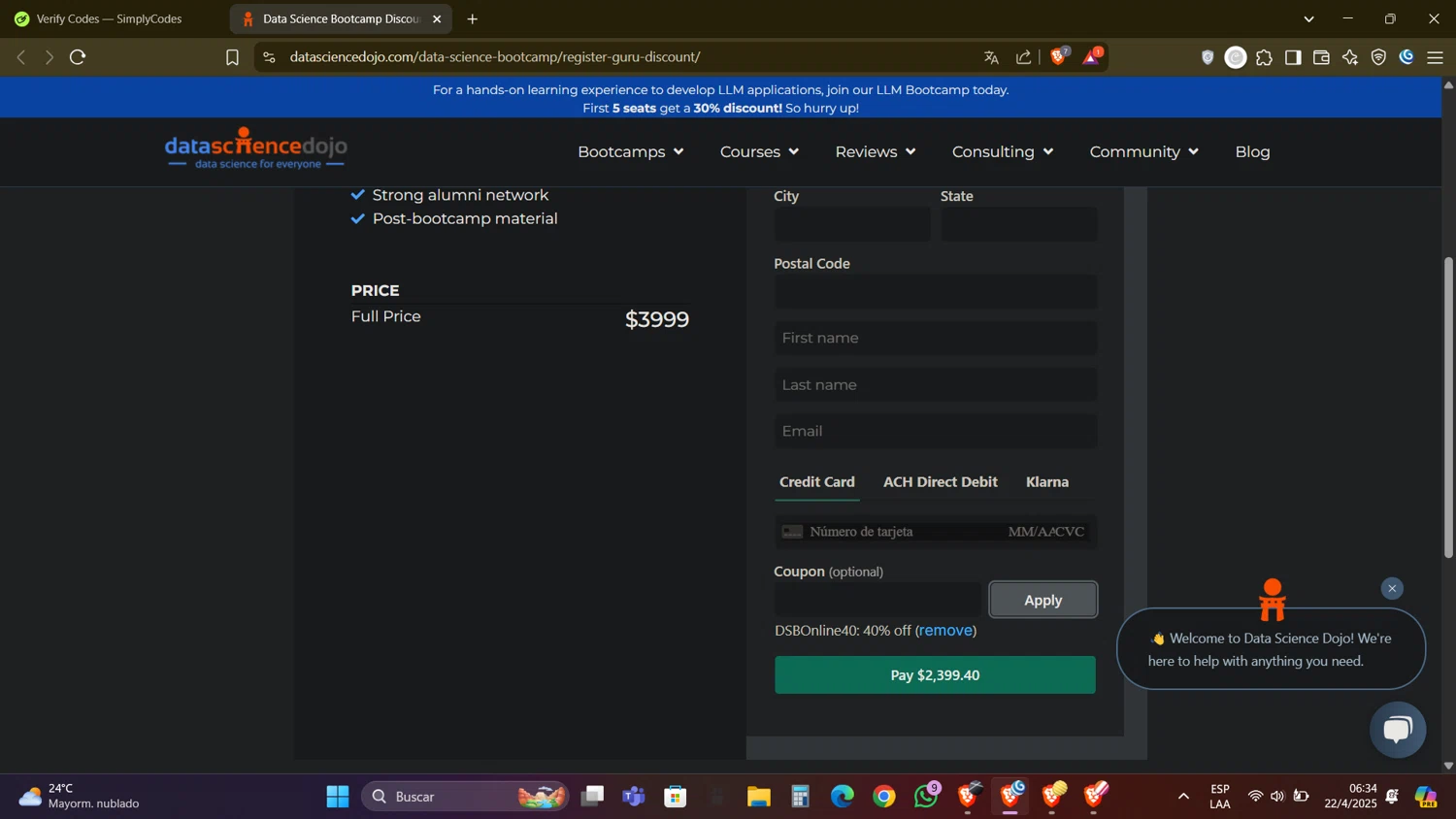Click the Data Science Dojo logo
The width and height of the screenshot is (1456, 819).
pyautogui.click(x=255, y=148)
